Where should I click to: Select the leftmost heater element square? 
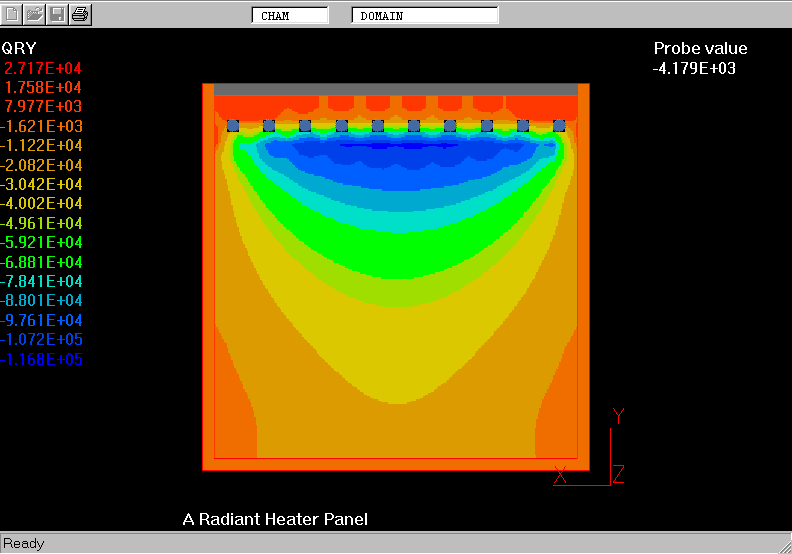pos(233,125)
